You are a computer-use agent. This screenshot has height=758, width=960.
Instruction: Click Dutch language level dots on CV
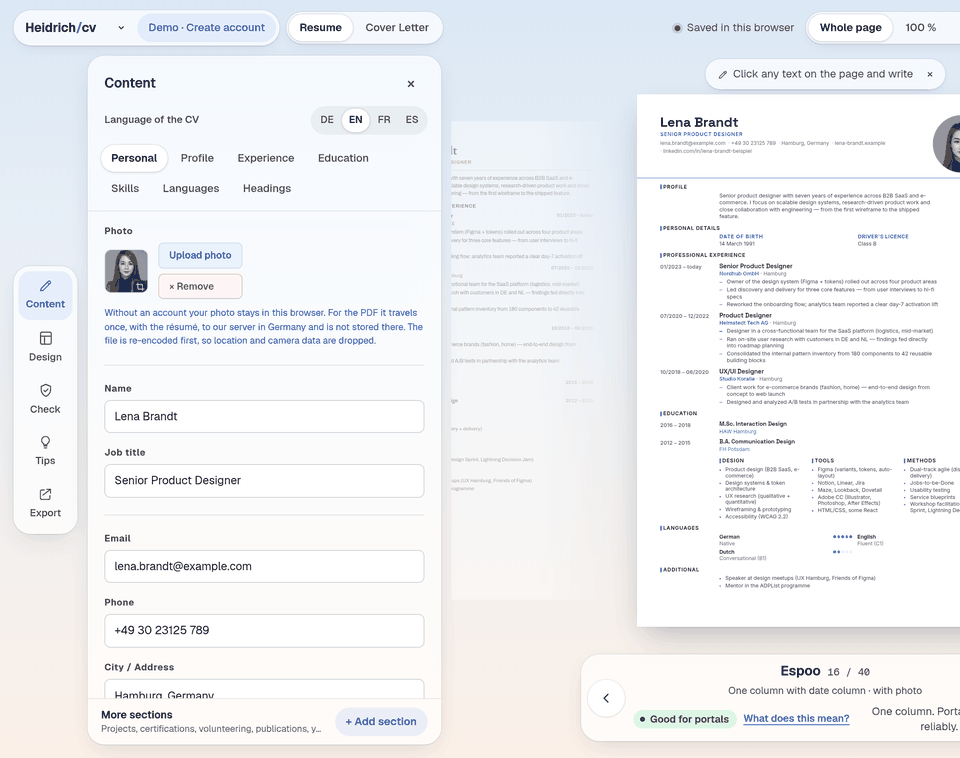click(842, 552)
